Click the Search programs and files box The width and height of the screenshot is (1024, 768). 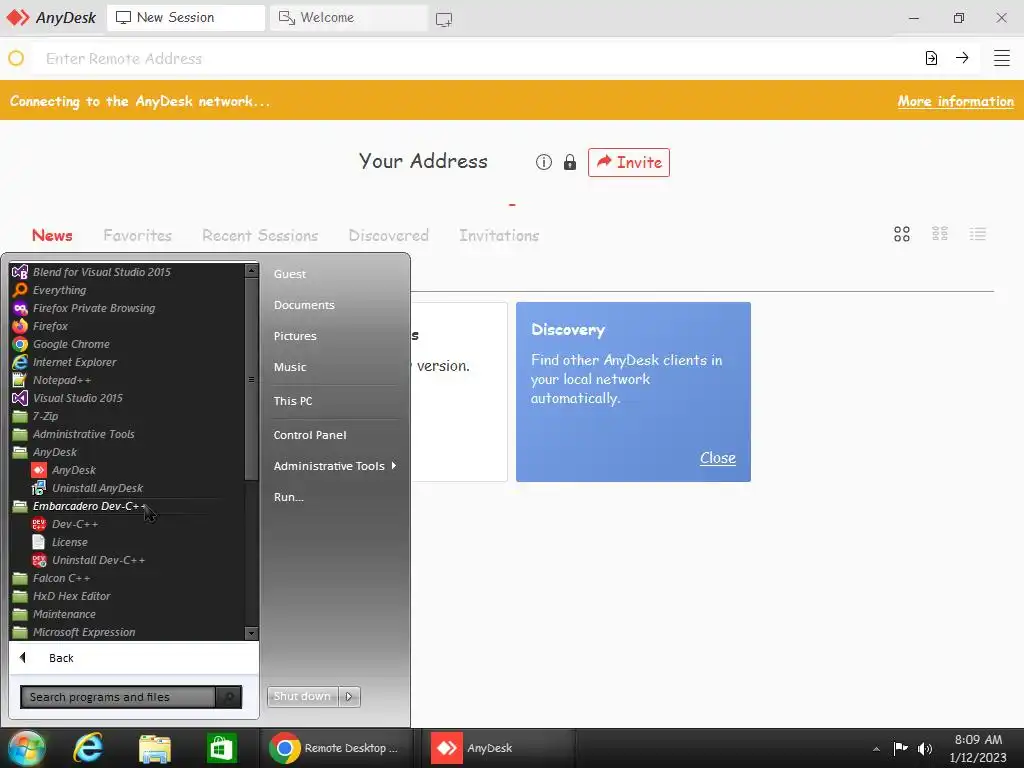(x=118, y=697)
